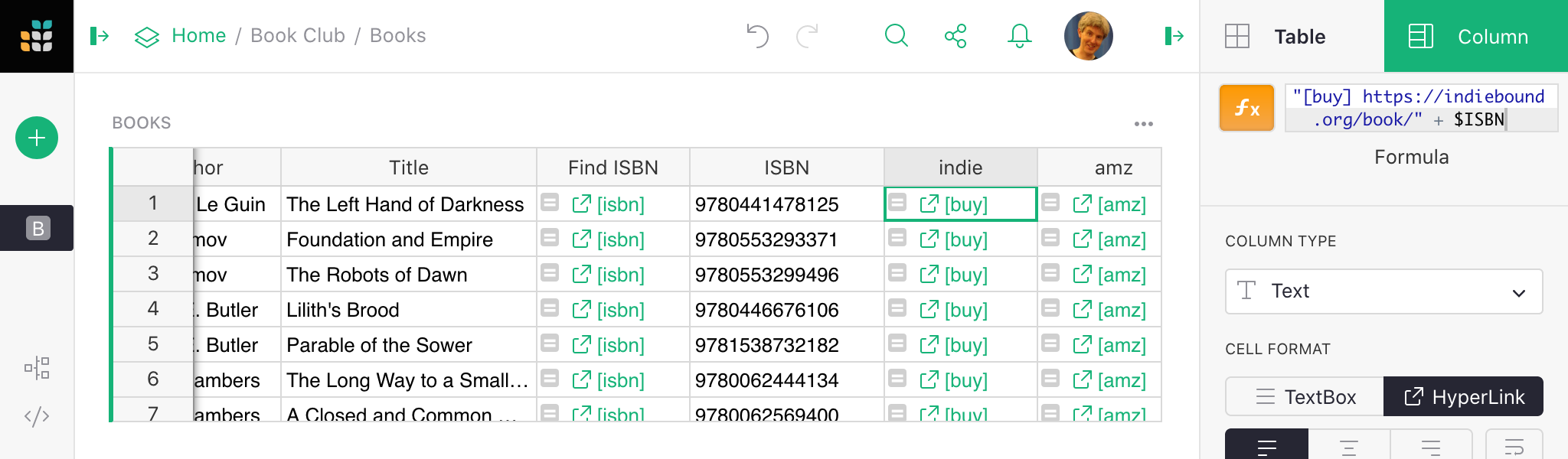Open the code view icon in sidebar
Screen dimensions: 1568x459
[x=37, y=416]
